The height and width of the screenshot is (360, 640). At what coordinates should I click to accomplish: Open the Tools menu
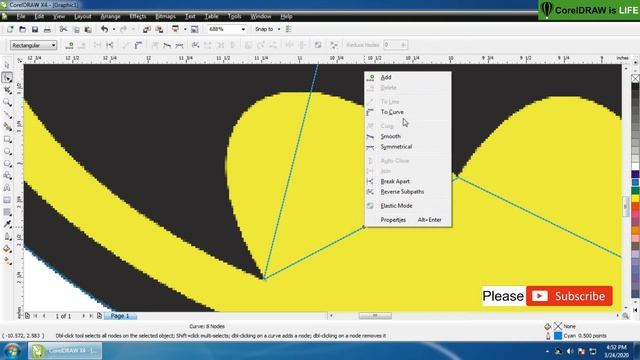tap(234, 16)
